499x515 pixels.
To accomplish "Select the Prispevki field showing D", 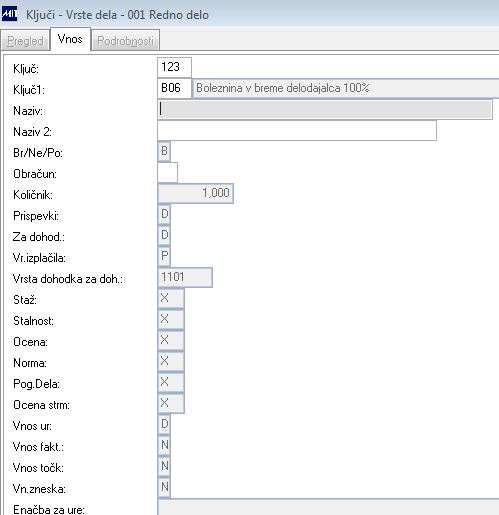I will (164, 214).
